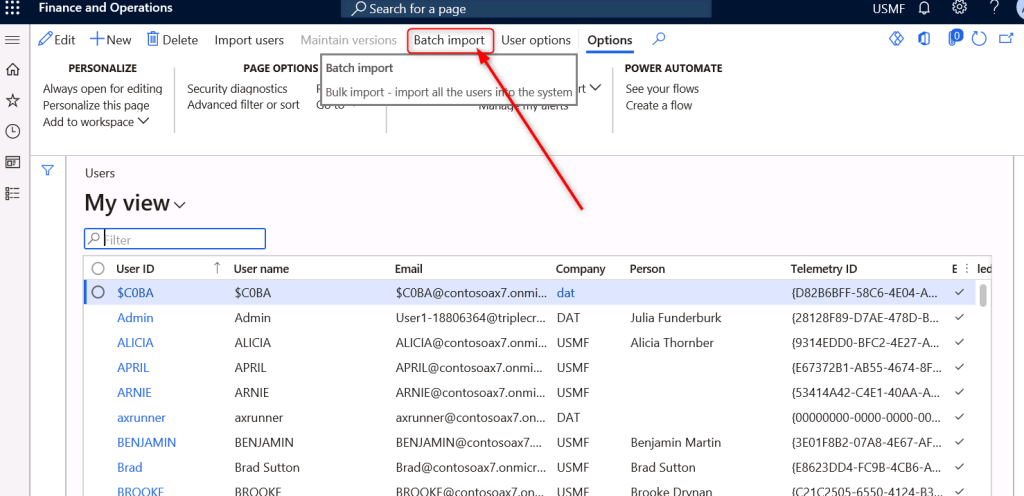This screenshot has width=1024, height=496.
Task: Click the refresh page icon
Action: click(979, 40)
